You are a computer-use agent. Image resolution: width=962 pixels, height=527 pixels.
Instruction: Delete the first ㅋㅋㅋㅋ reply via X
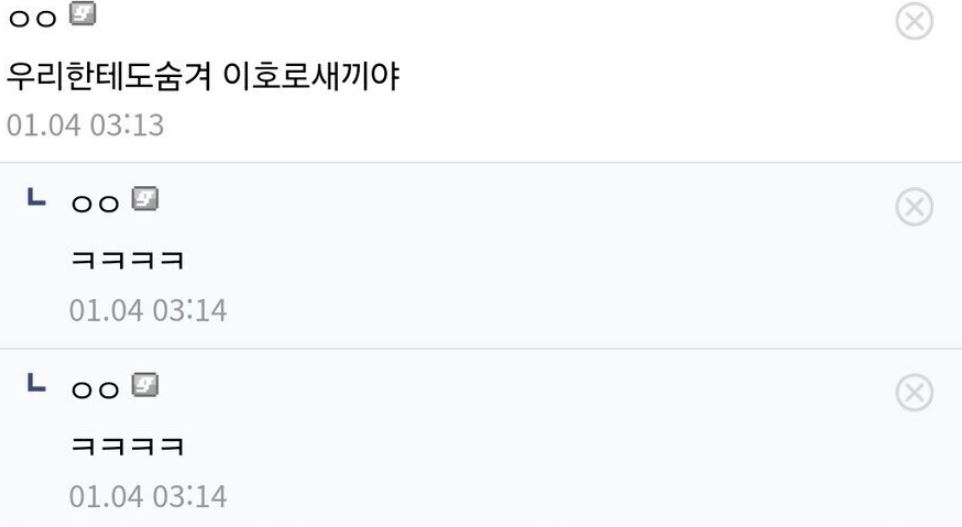click(916, 207)
